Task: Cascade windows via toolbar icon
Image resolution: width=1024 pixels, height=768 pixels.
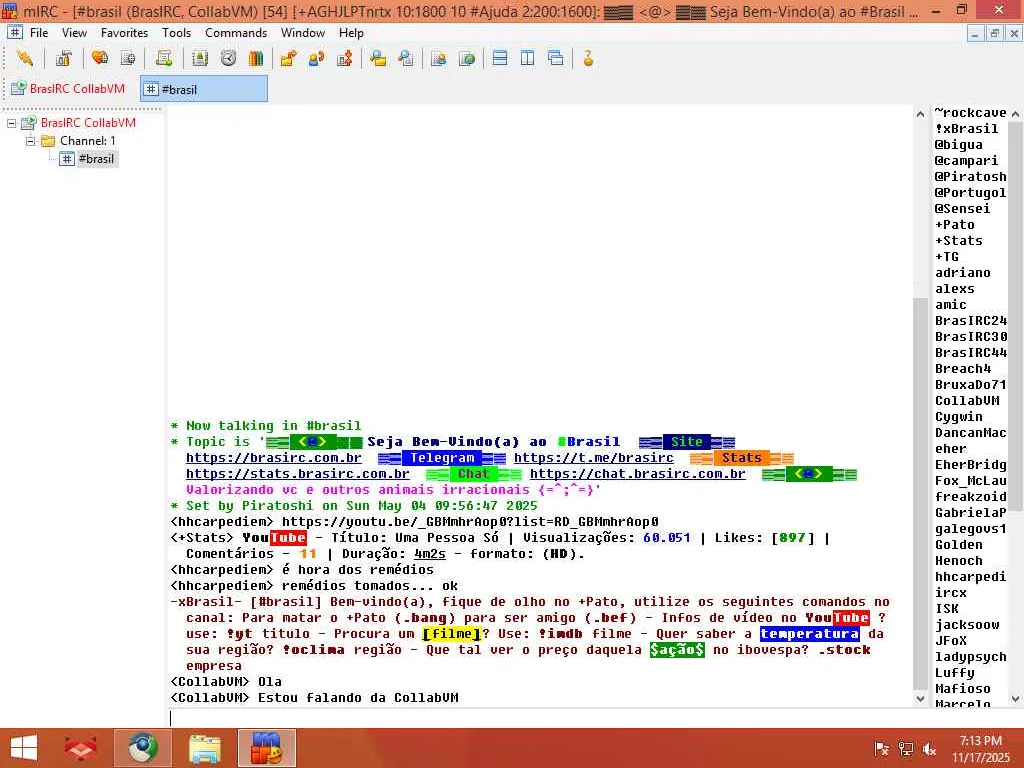Action: click(556, 58)
